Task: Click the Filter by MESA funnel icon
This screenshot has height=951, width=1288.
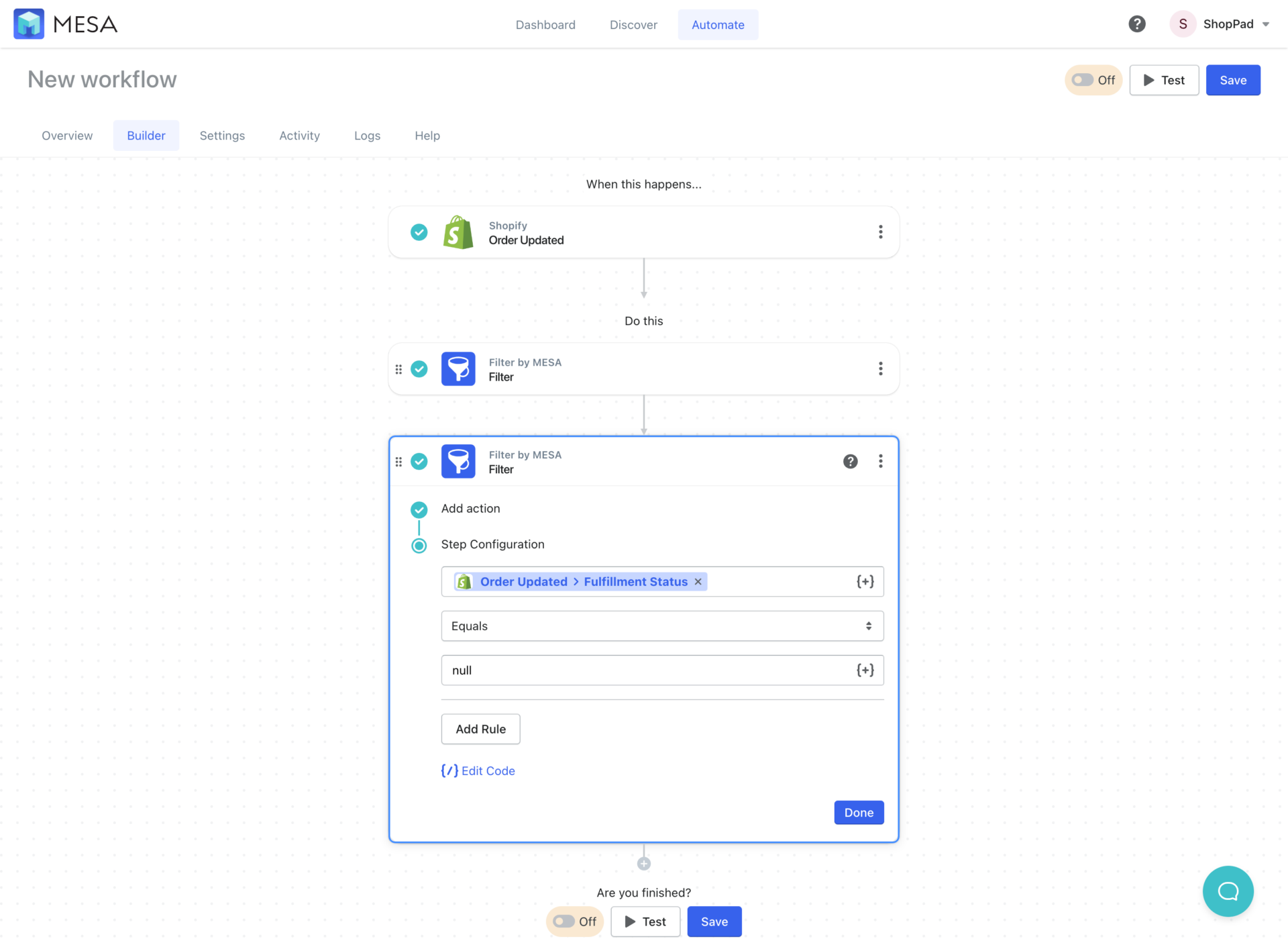Action: pos(458,368)
